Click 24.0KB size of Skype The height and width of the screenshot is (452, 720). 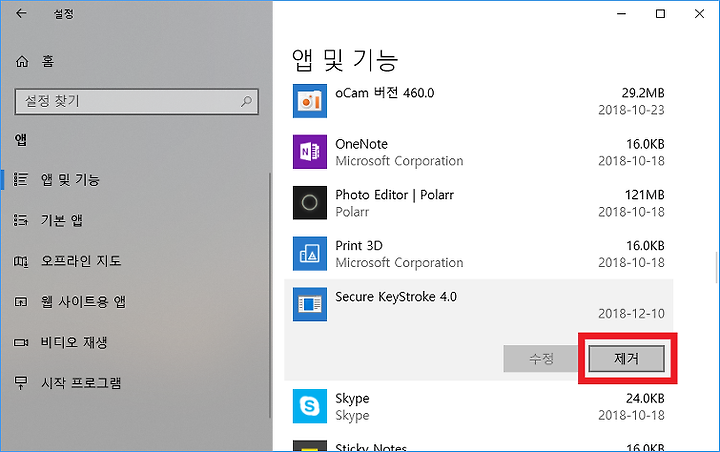click(x=645, y=399)
